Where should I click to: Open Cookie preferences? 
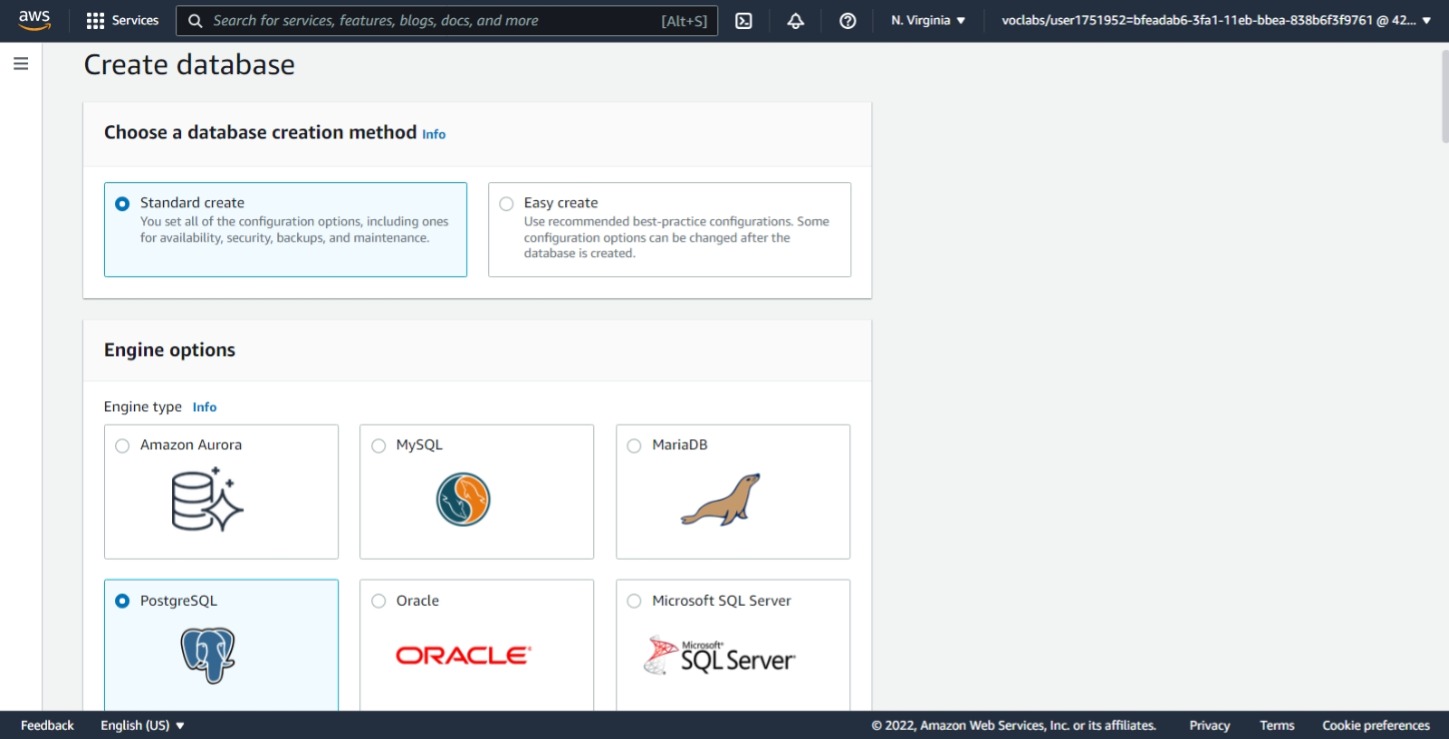(1376, 725)
